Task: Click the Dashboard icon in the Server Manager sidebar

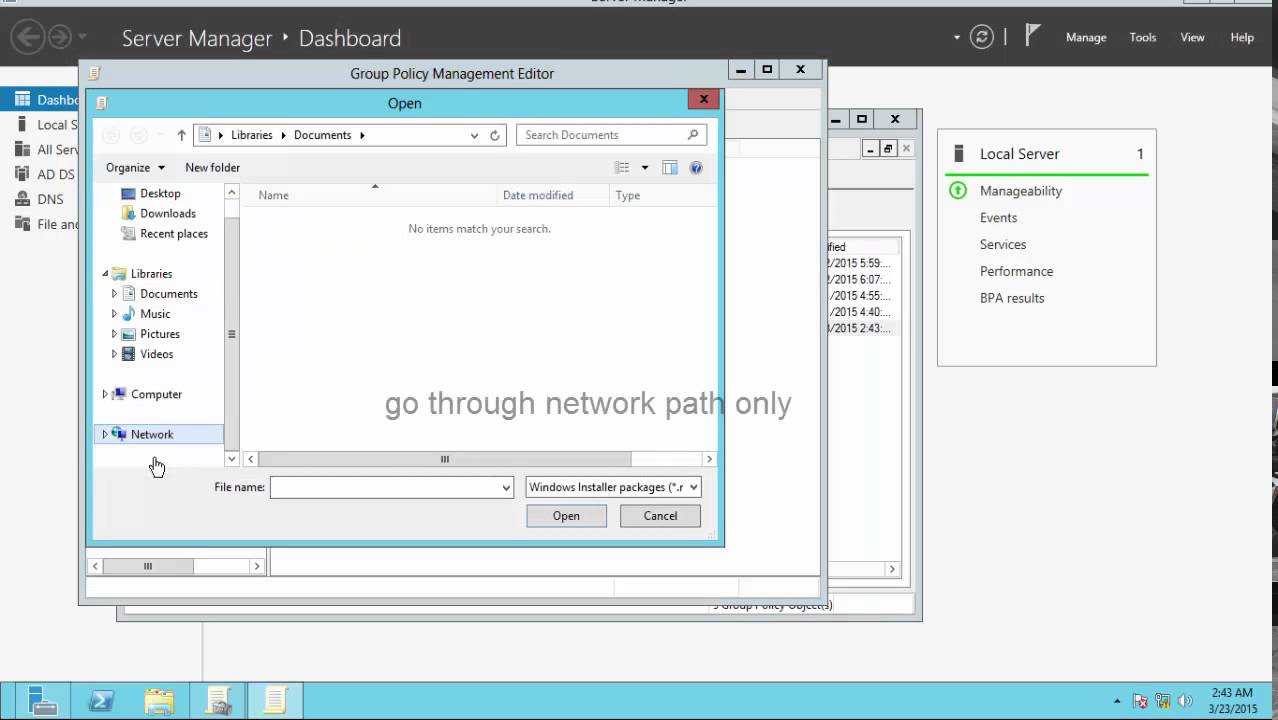Action: 21,99
